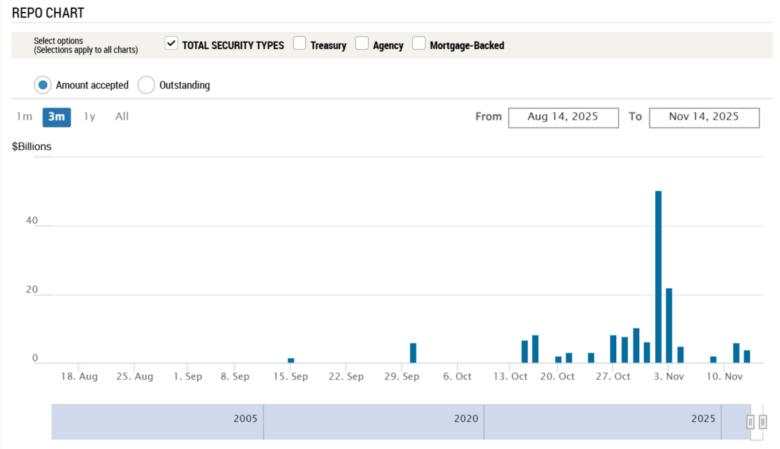Select the Amount accepted radio button
Image resolution: width=780 pixels, height=449 pixels.
43,85
